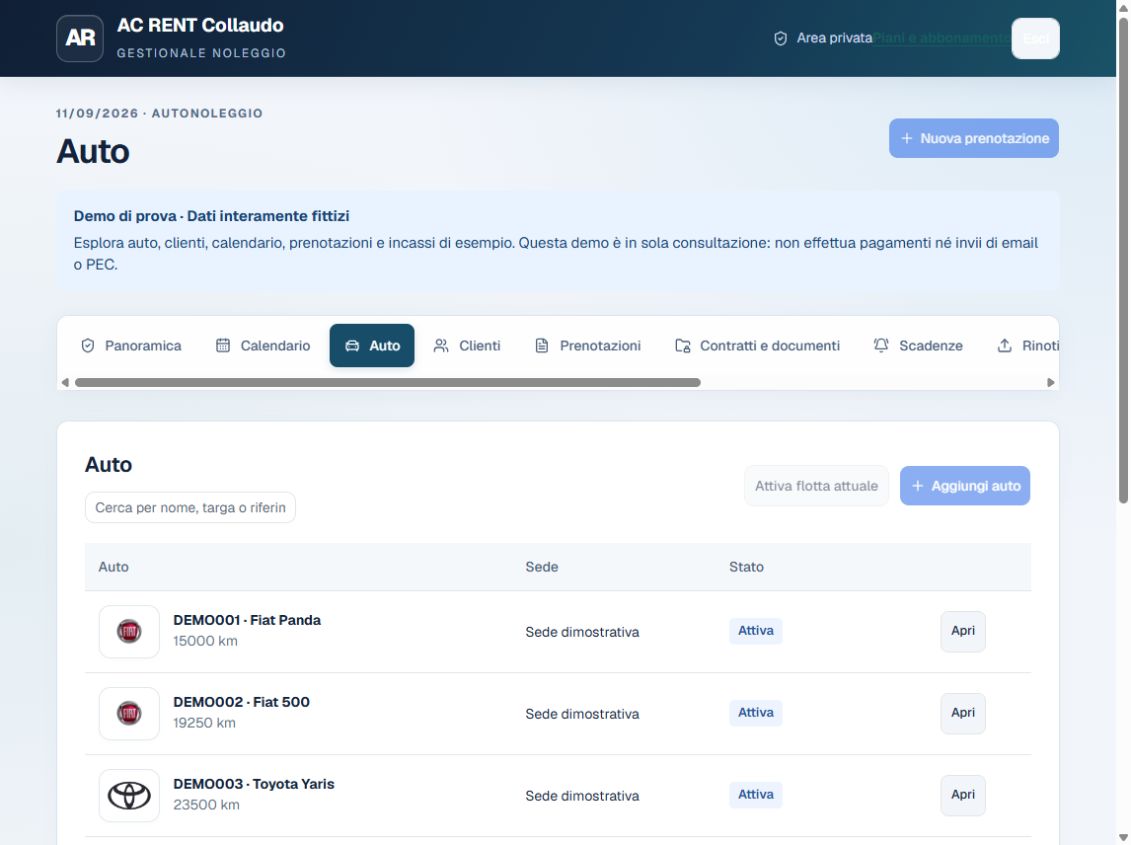Click the Sede column header
Screen dimensions: 1131x845
542,567
